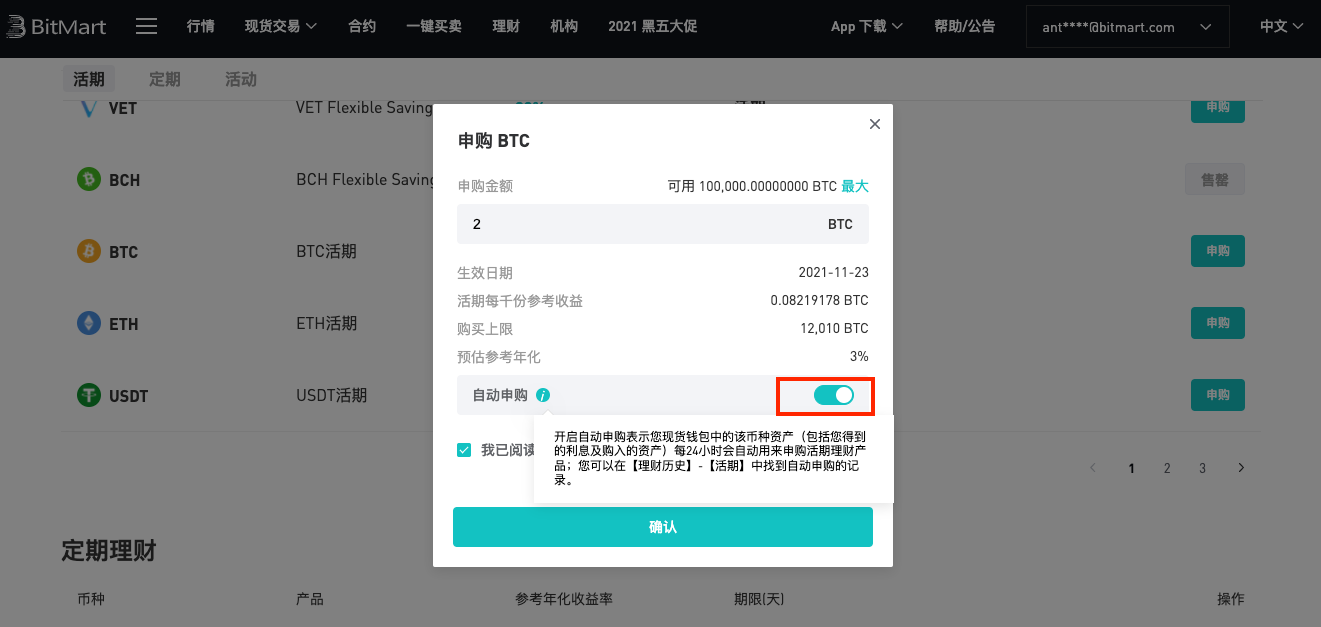Click 最大 to use max amount

[855, 186]
